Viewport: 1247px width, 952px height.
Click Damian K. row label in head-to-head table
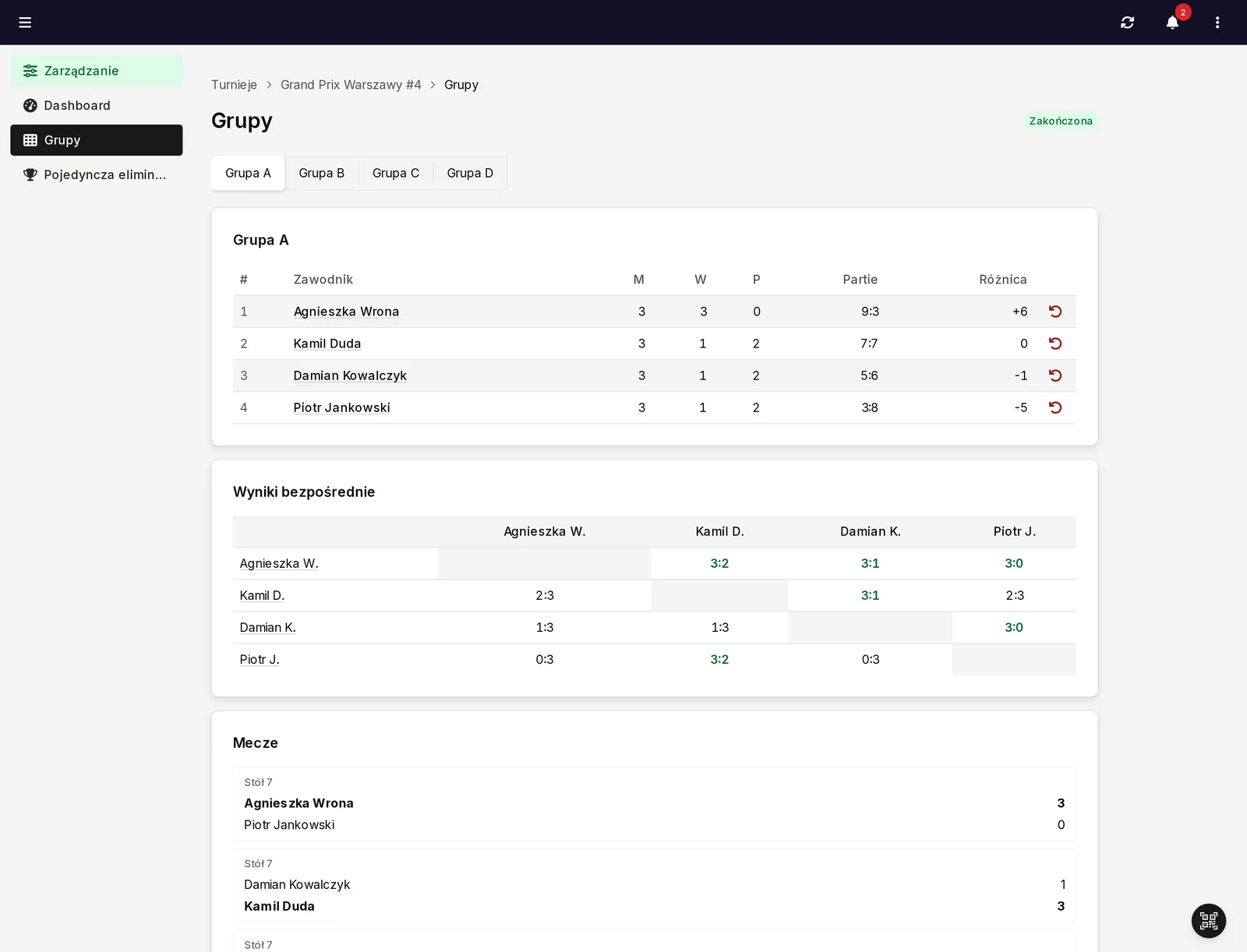(267, 627)
